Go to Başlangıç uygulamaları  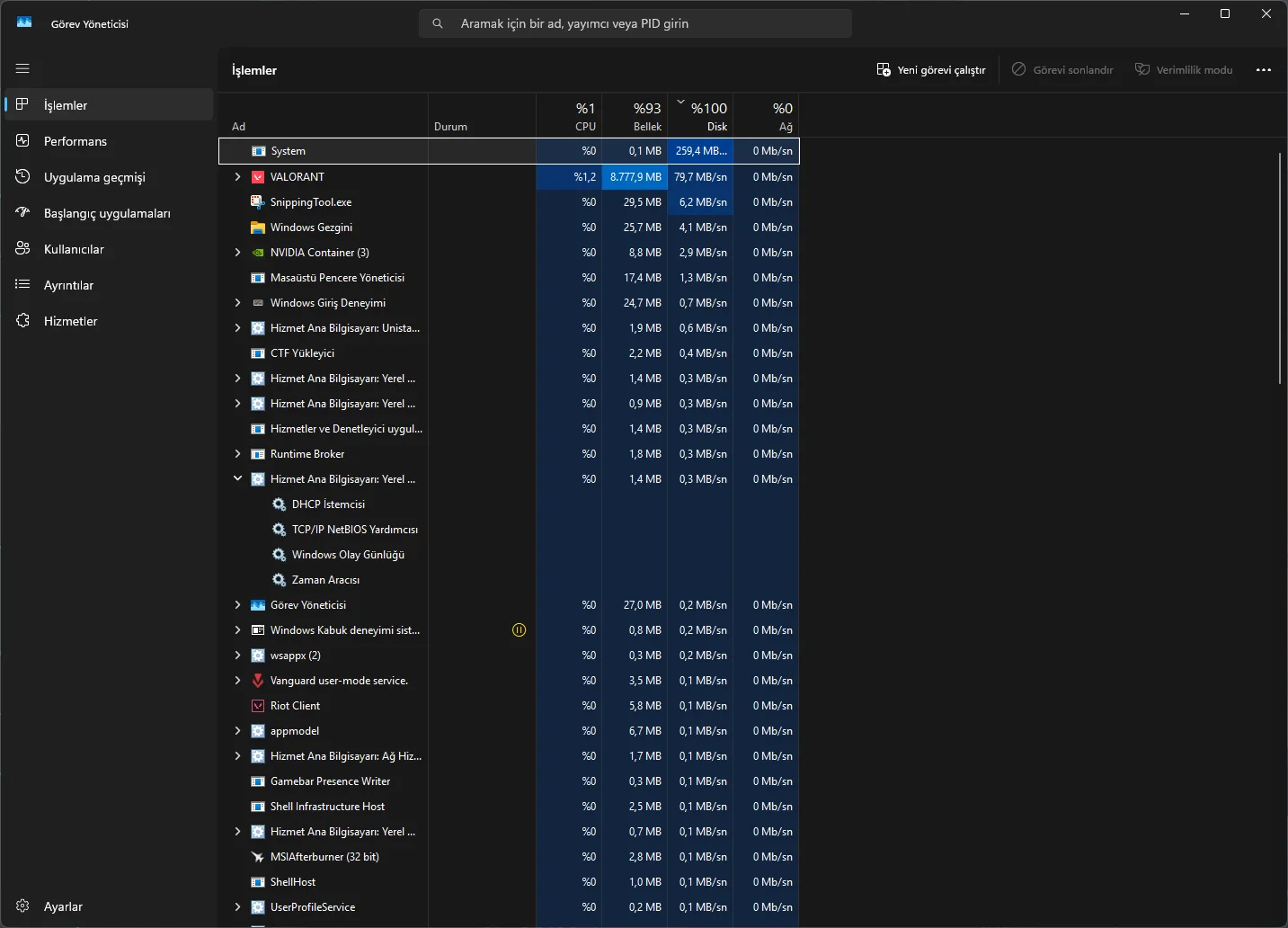[109, 213]
